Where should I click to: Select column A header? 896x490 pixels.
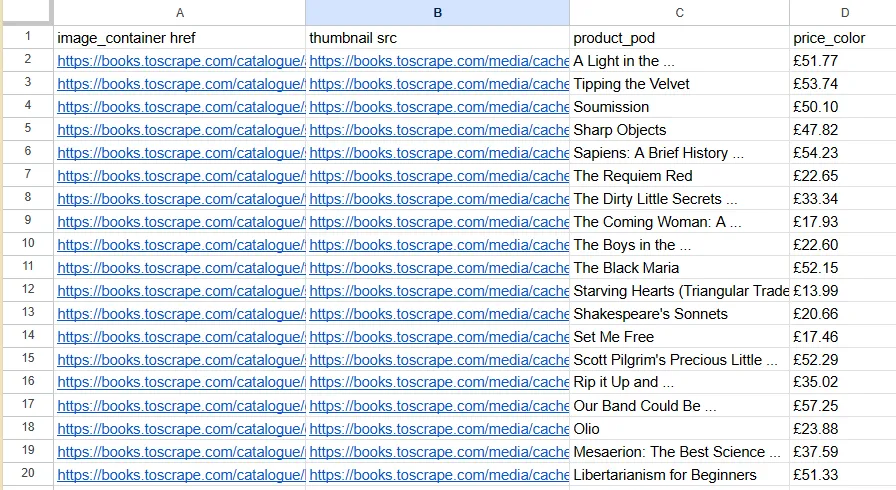(x=179, y=13)
